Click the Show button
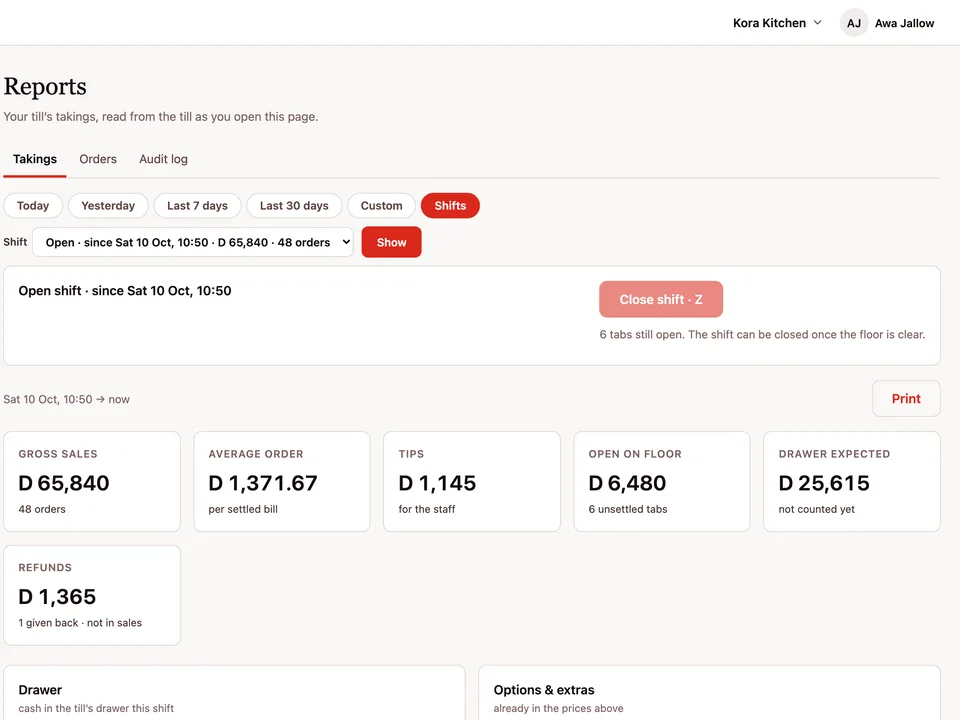This screenshot has height=720, width=960. 391,242
